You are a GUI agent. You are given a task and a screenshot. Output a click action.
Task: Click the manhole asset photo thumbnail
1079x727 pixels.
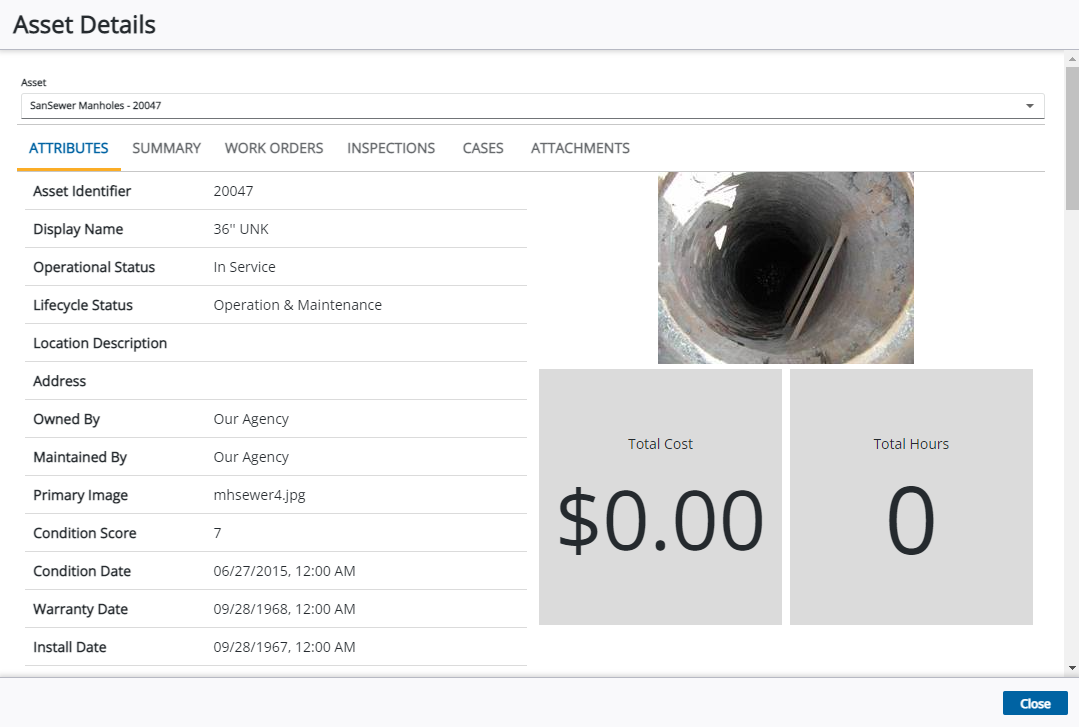[785, 267]
